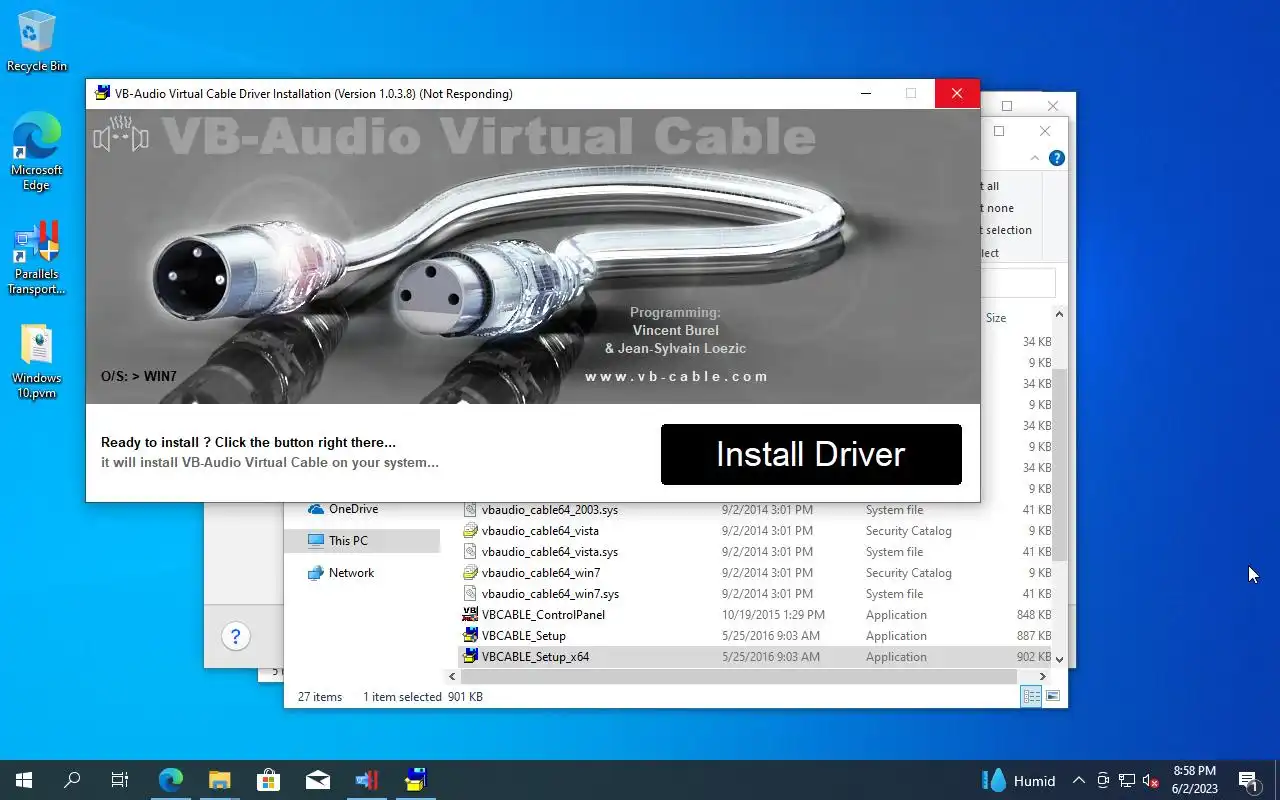Click the round help button in dialog behind
The height and width of the screenshot is (800, 1280).
[x=236, y=636]
